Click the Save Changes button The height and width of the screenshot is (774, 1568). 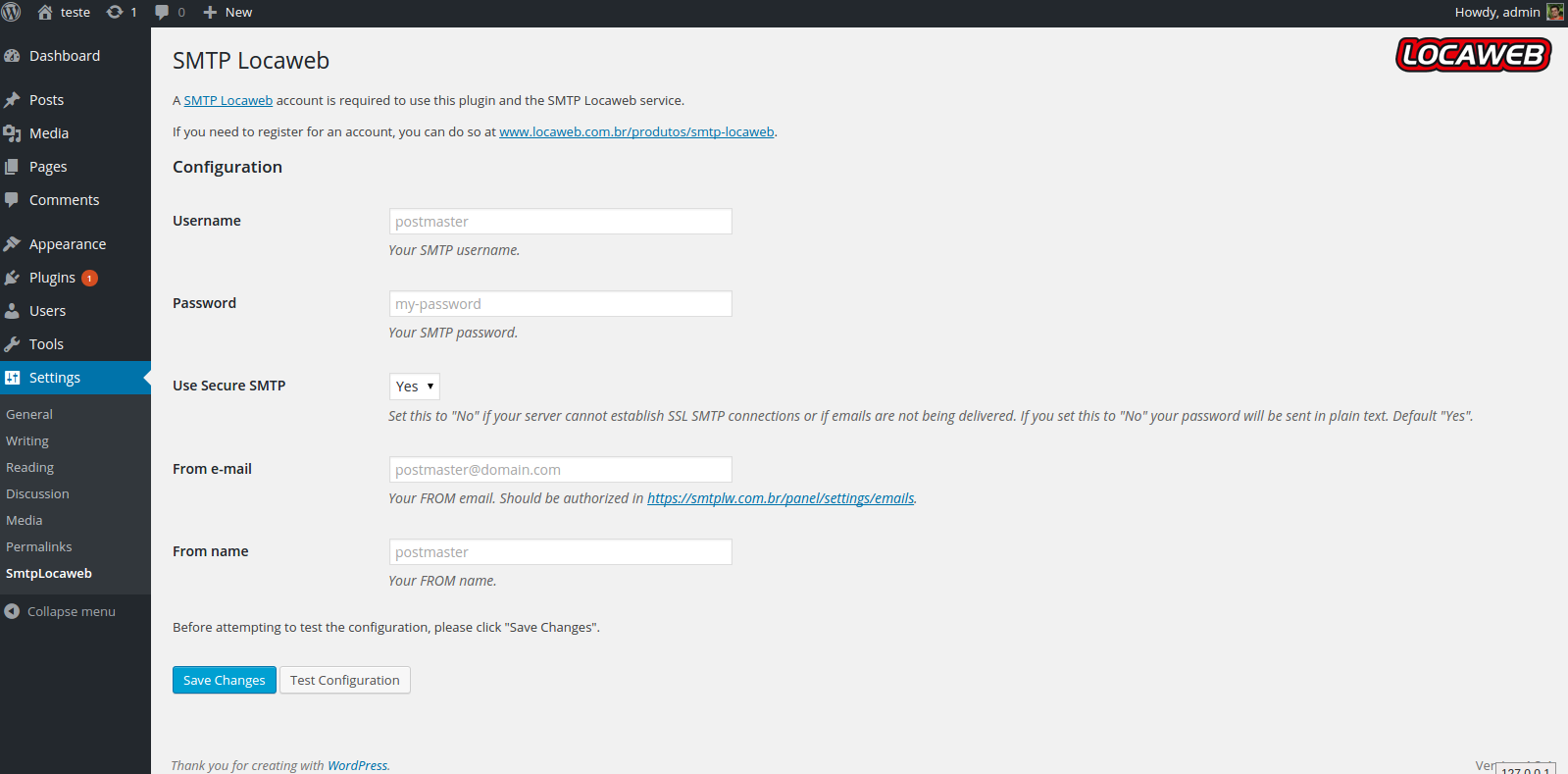225,680
